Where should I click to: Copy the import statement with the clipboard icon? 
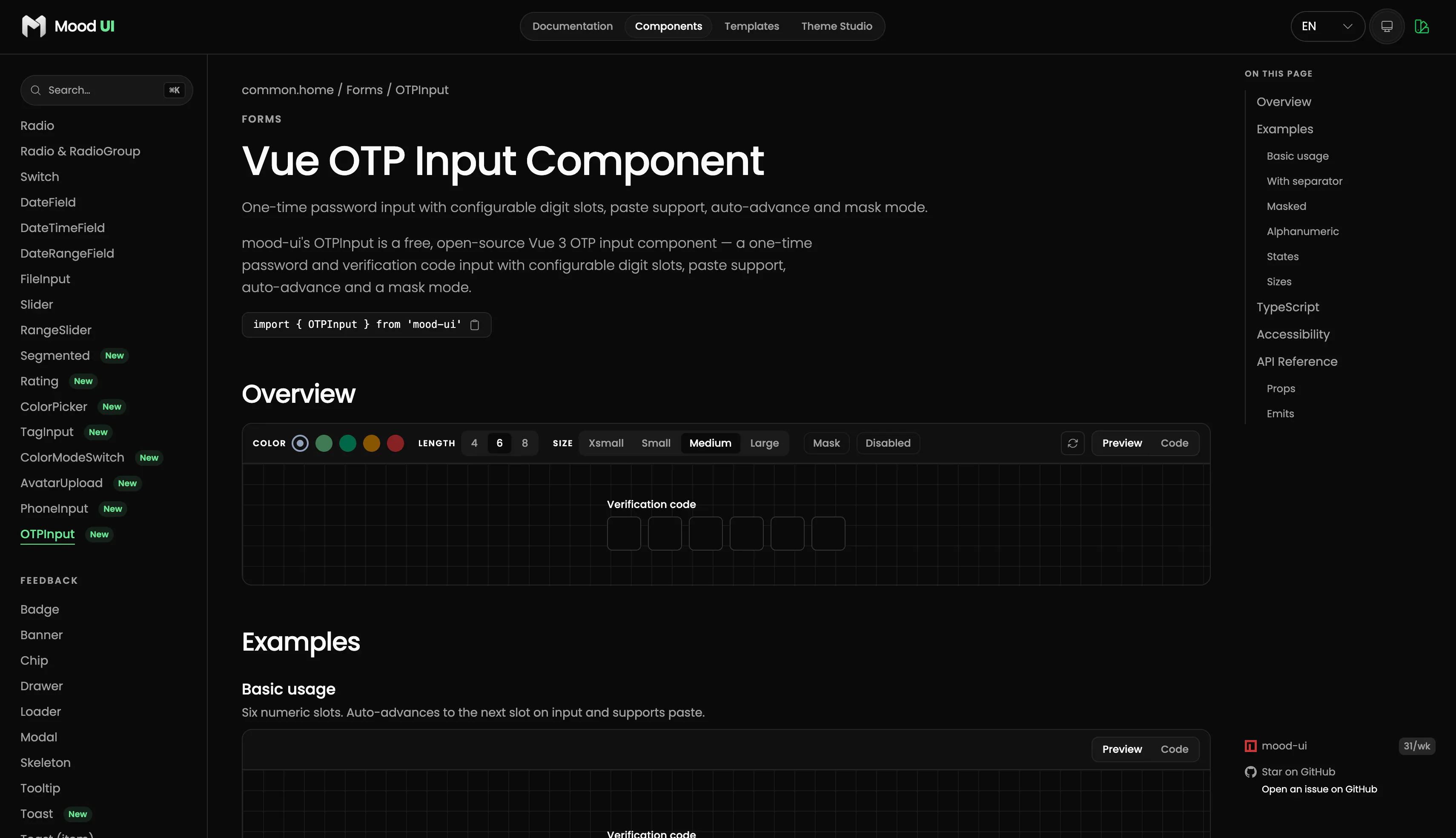point(475,324)
